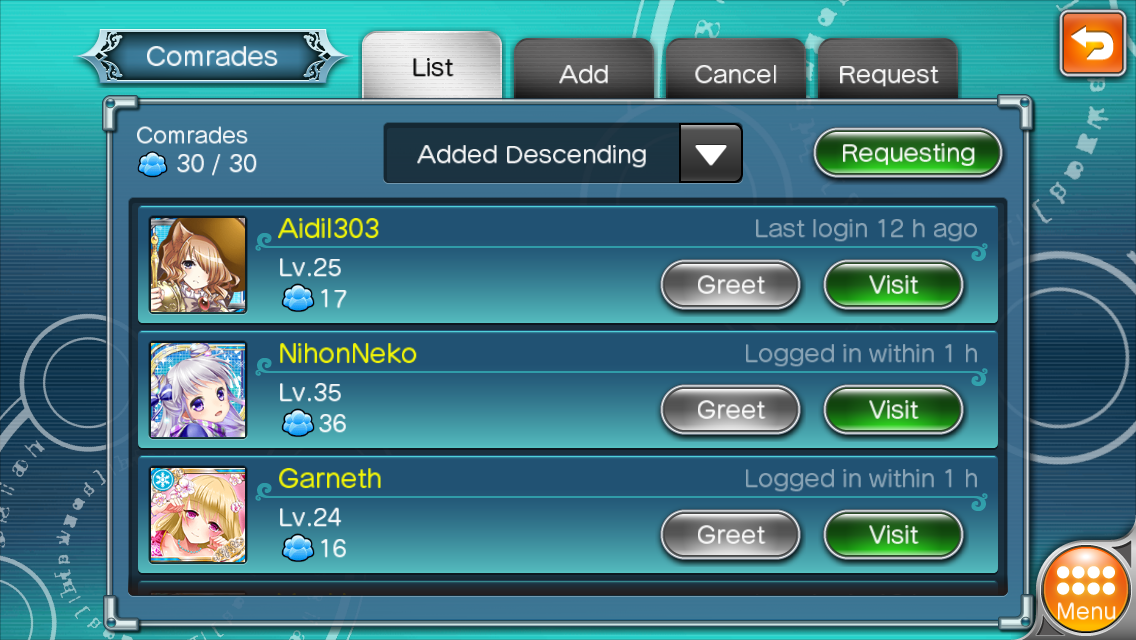The height and width of the screenshot is (640, 1136).
Task: Select NihonNeko's avatar portrait
Action: point(198,390)
